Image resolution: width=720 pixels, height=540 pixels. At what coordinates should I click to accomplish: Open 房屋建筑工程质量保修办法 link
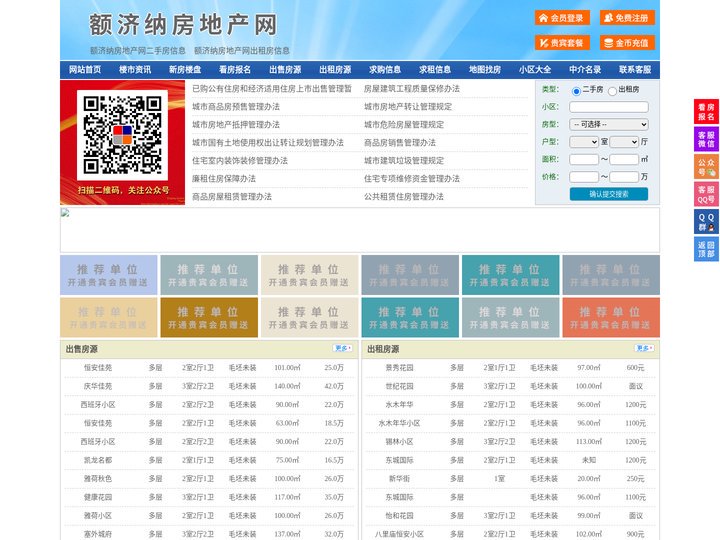coord(412,89)
